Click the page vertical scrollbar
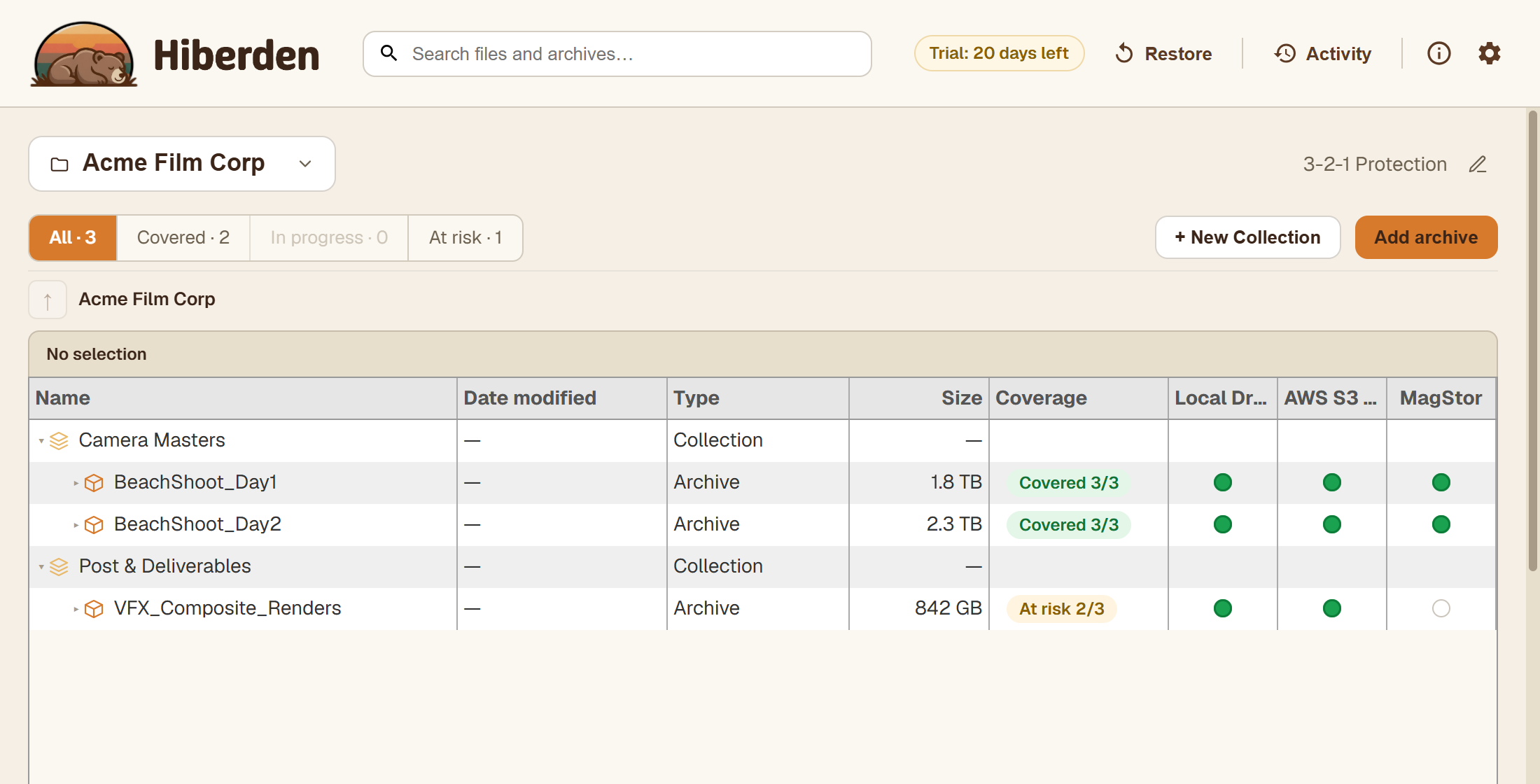1540x784 pixels. [1533, 340]
